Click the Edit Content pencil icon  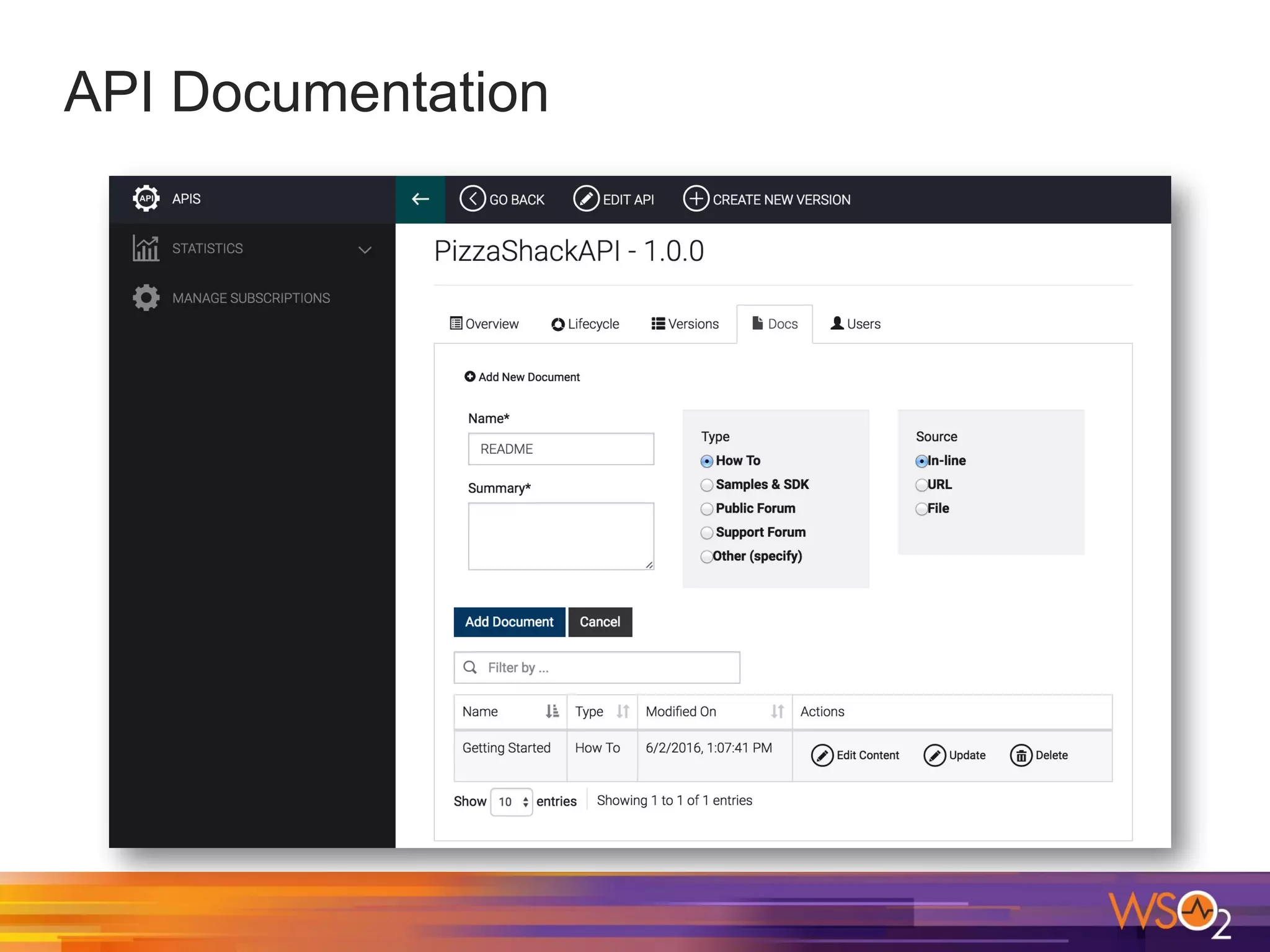coord(822,756)
